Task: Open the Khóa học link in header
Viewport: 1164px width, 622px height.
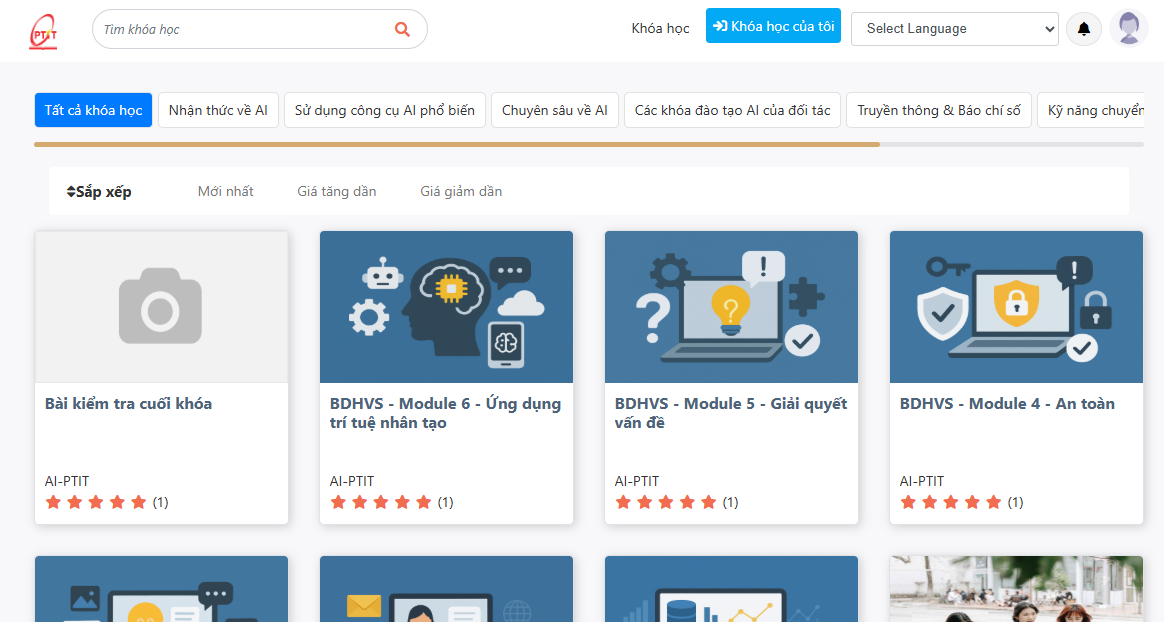Action: [x=660, y=29]
